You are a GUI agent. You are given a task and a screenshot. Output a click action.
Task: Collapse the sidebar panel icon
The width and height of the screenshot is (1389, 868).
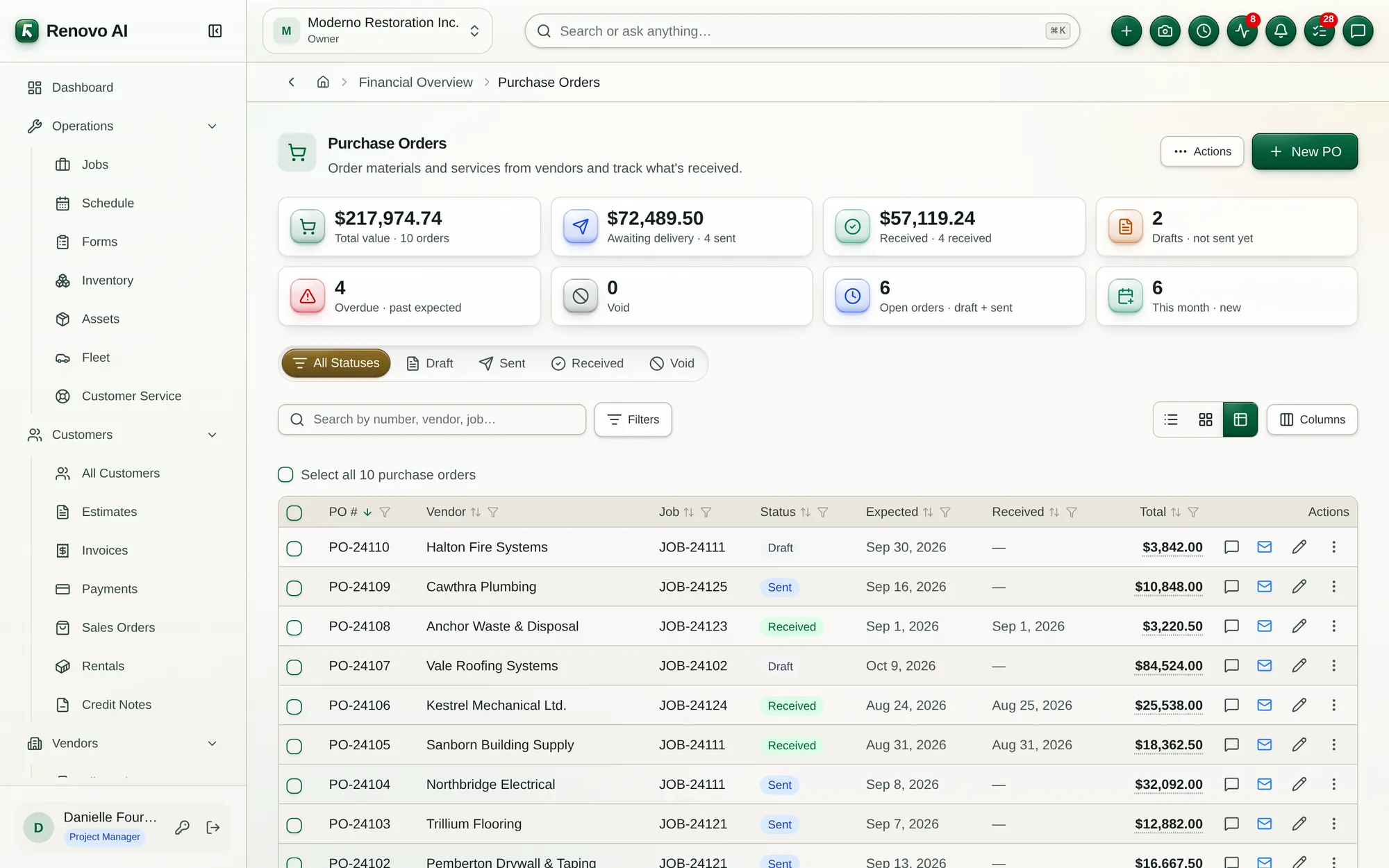[x=215, y=31]
